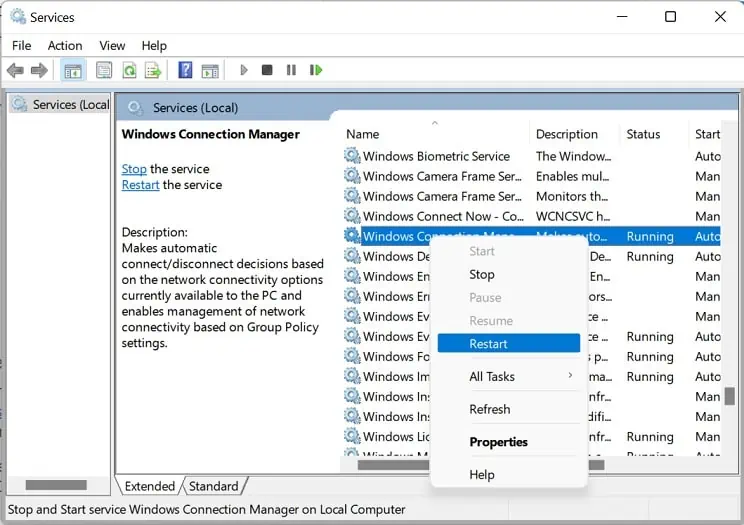Click gear icon of Windows Fo row
This screenshot has width=744, height=525.
click(x=352, y=356)
